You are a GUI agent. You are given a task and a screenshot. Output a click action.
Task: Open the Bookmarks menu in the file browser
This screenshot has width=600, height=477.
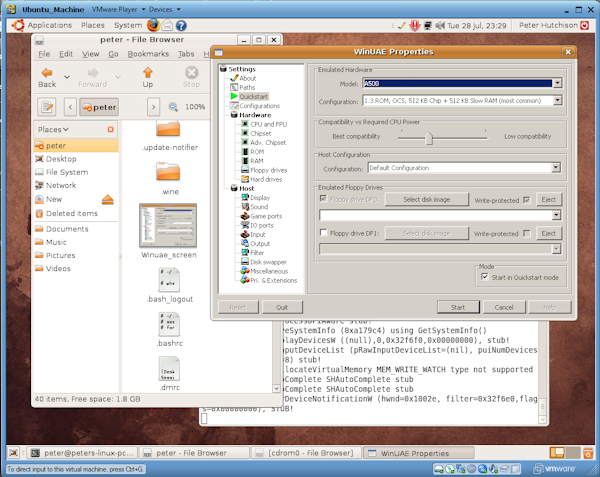[148, 54]
